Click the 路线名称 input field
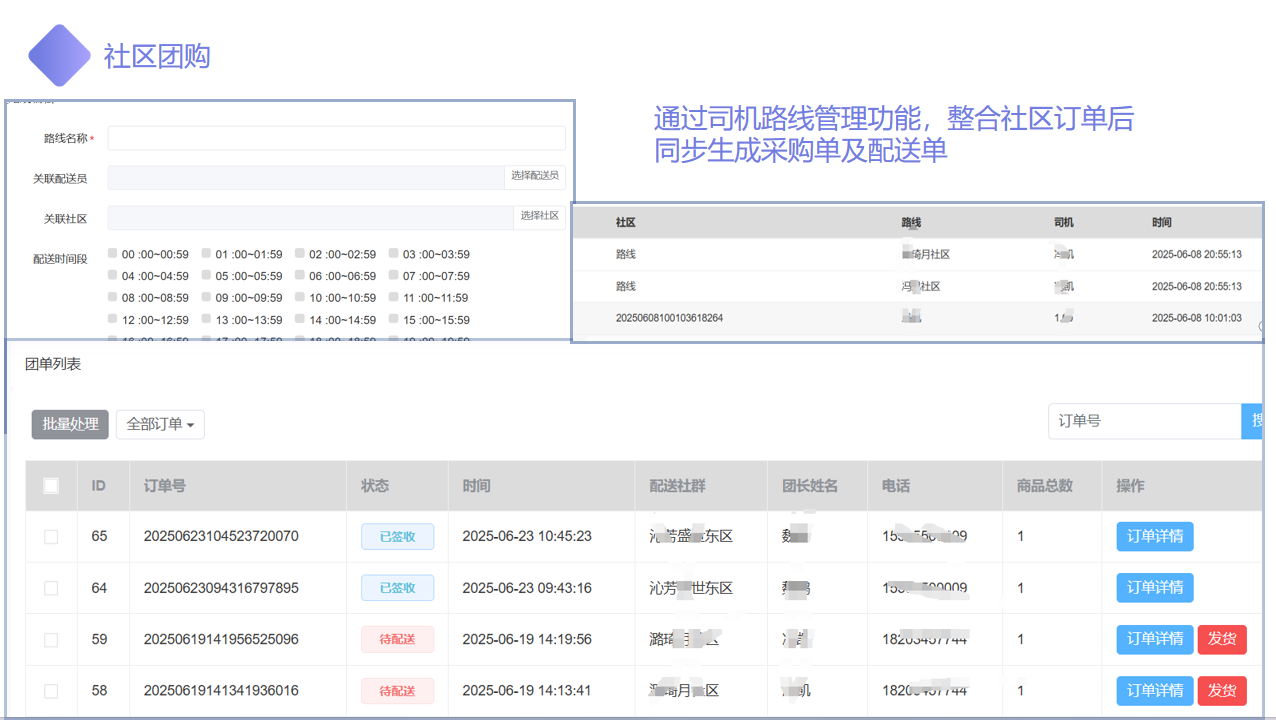This screenshot has height=720, width=1276. click(336, 138)
